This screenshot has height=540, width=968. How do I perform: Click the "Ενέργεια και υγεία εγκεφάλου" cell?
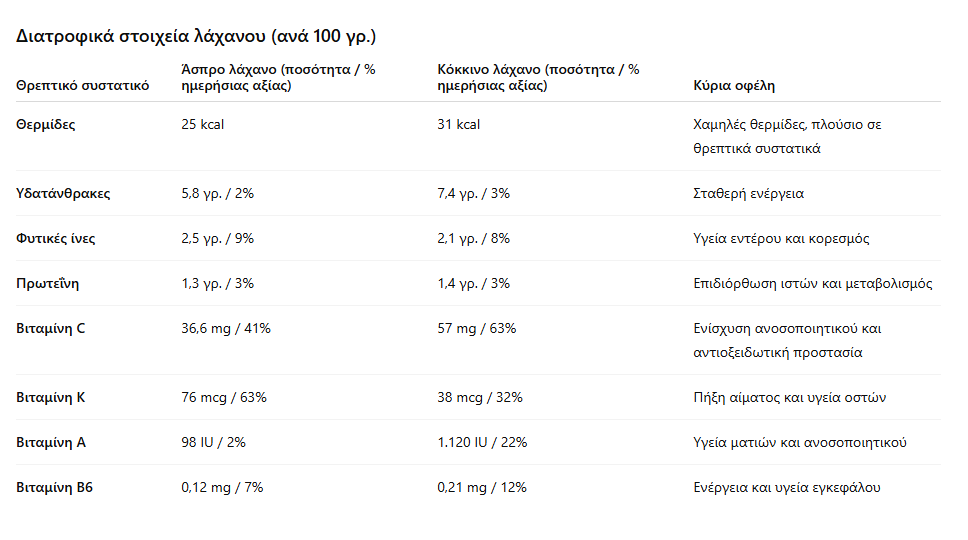[x=787, y=488]
